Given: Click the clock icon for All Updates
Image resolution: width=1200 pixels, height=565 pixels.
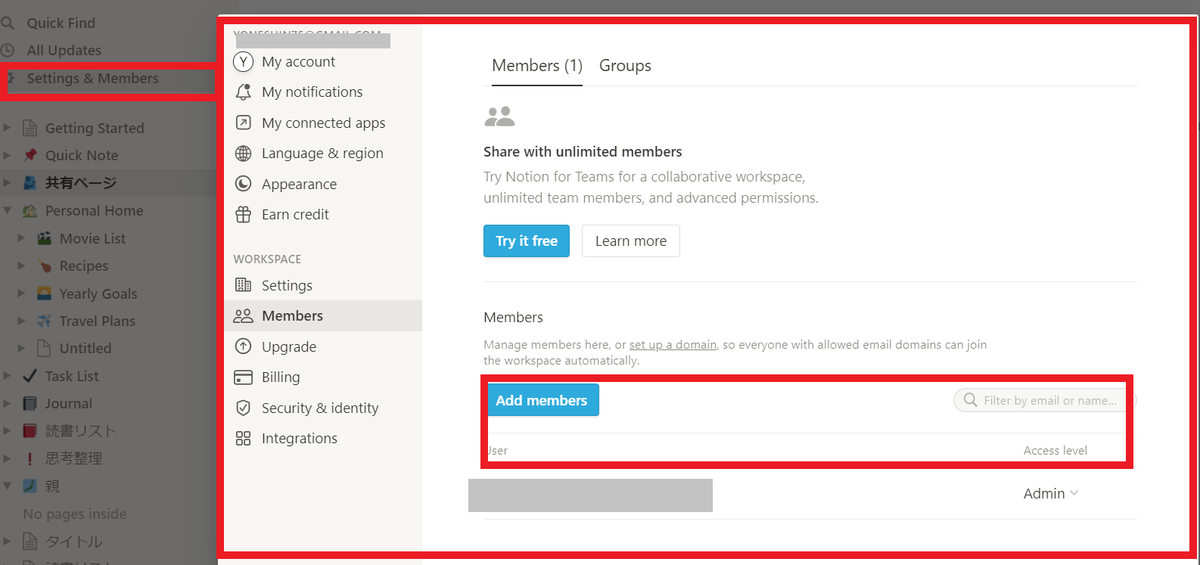Looking at the screenshot, I should click(x=8, y=50).
